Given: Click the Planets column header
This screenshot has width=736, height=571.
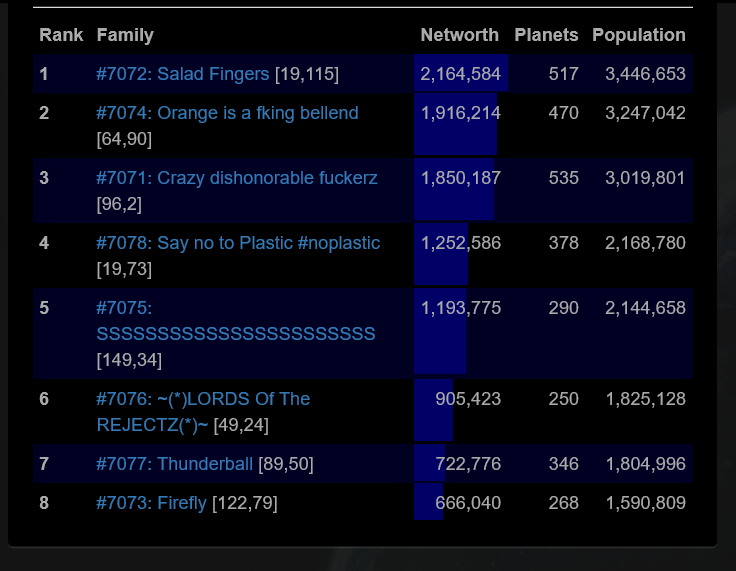Looking at the screenshot, I should (x=546, y=35).
